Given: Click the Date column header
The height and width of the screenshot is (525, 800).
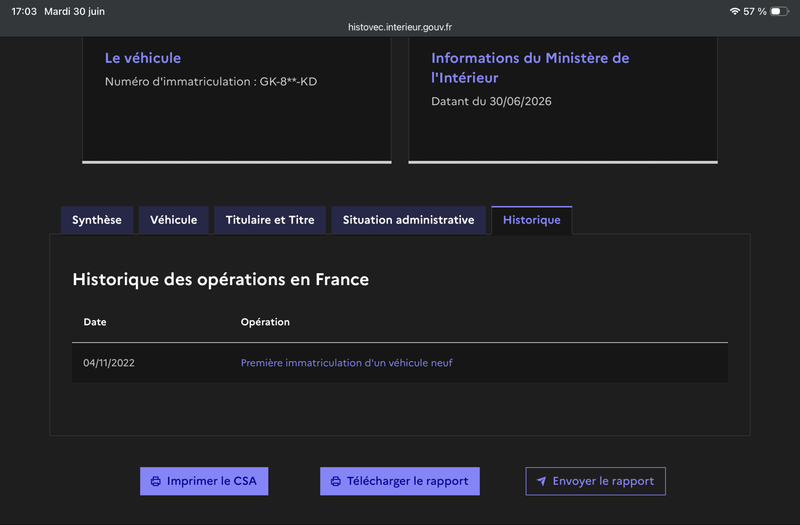Looking at the screenshot, I should coord(95,322).
